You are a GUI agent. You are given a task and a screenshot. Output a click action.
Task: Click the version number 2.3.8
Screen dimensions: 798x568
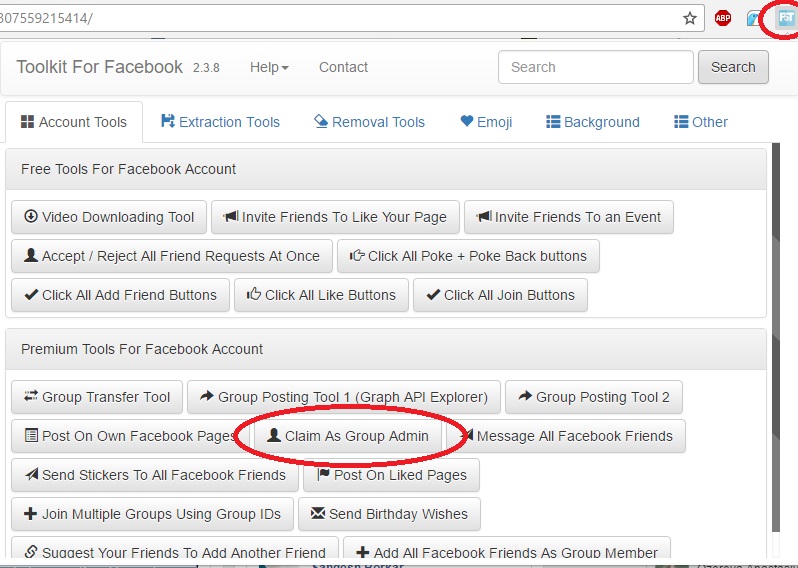(x=206, y=68)
